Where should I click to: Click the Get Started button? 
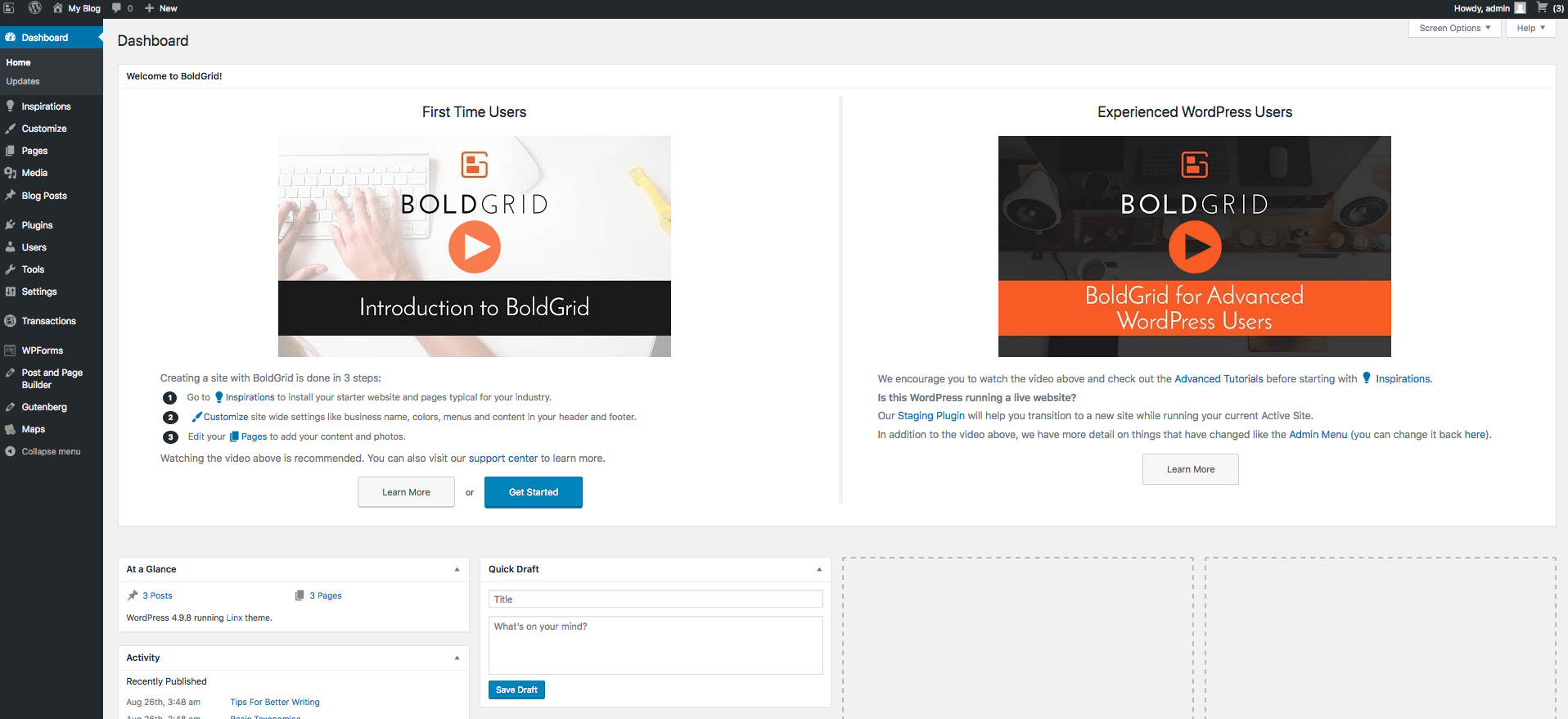tap(534, 492)
